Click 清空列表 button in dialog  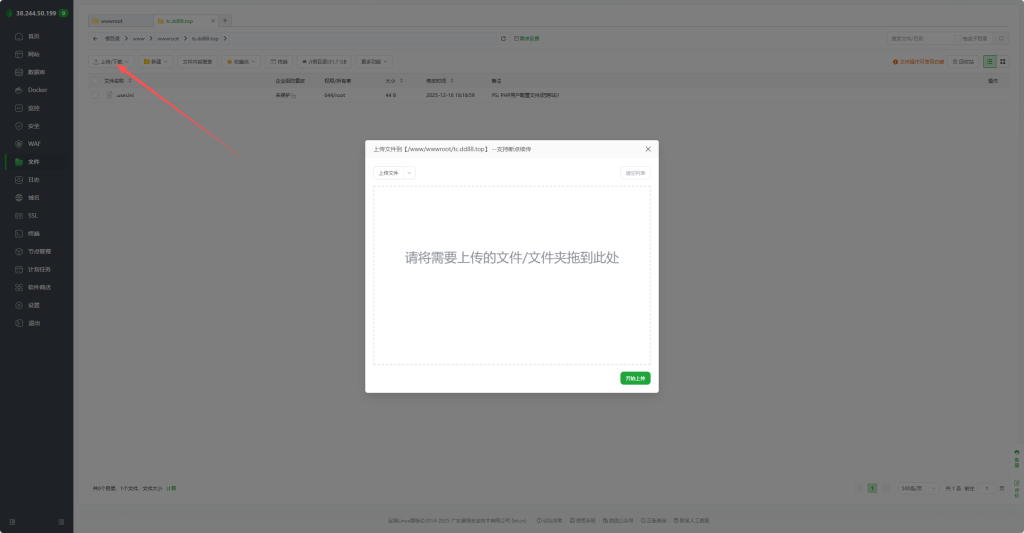point(635,173)
